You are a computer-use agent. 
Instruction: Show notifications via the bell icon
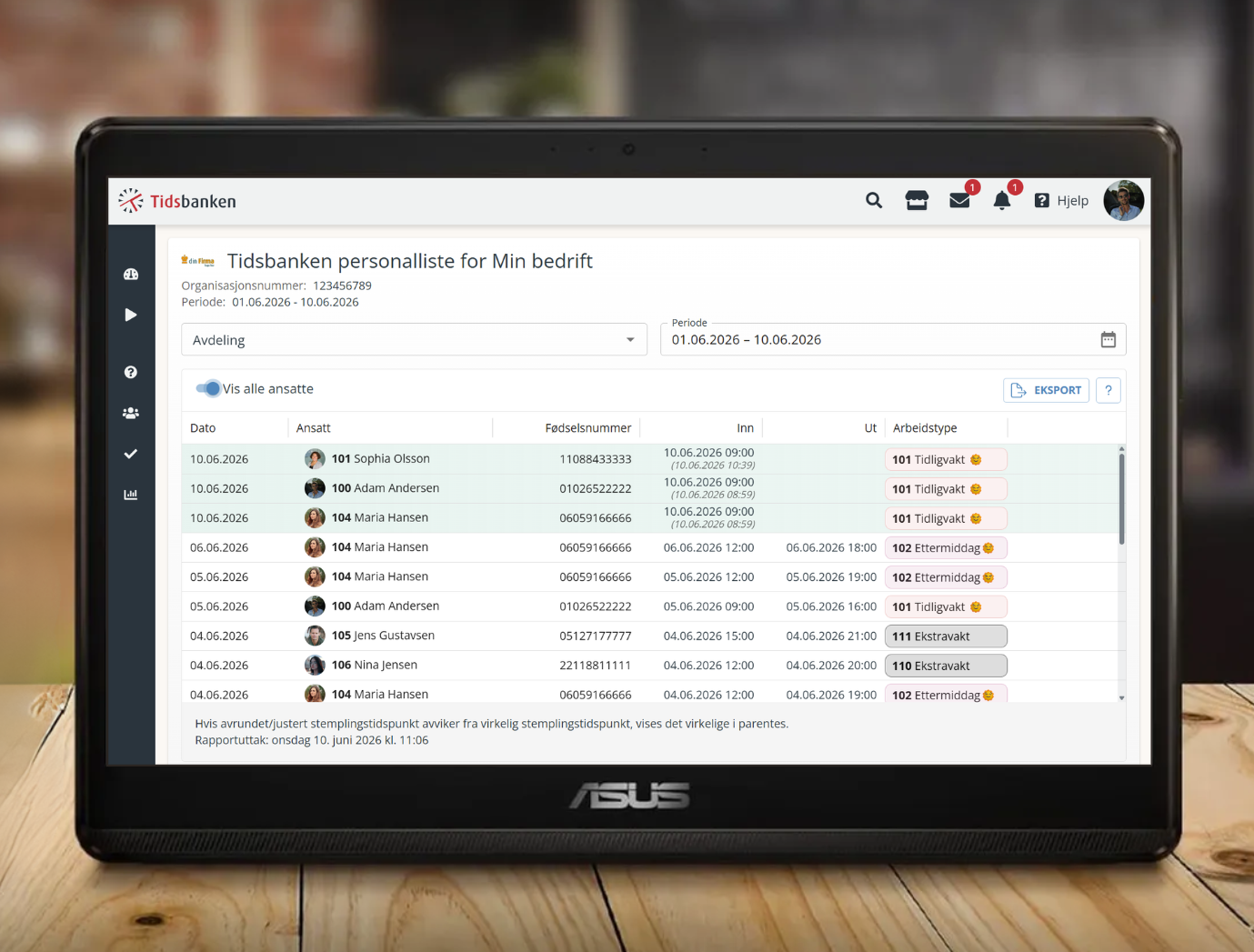coord(1002,201)
